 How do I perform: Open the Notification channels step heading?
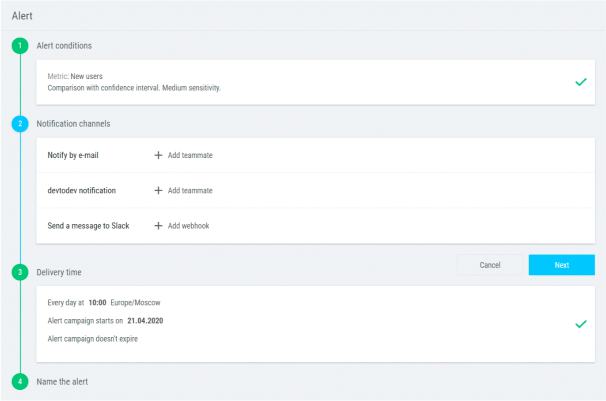(73, 124)
